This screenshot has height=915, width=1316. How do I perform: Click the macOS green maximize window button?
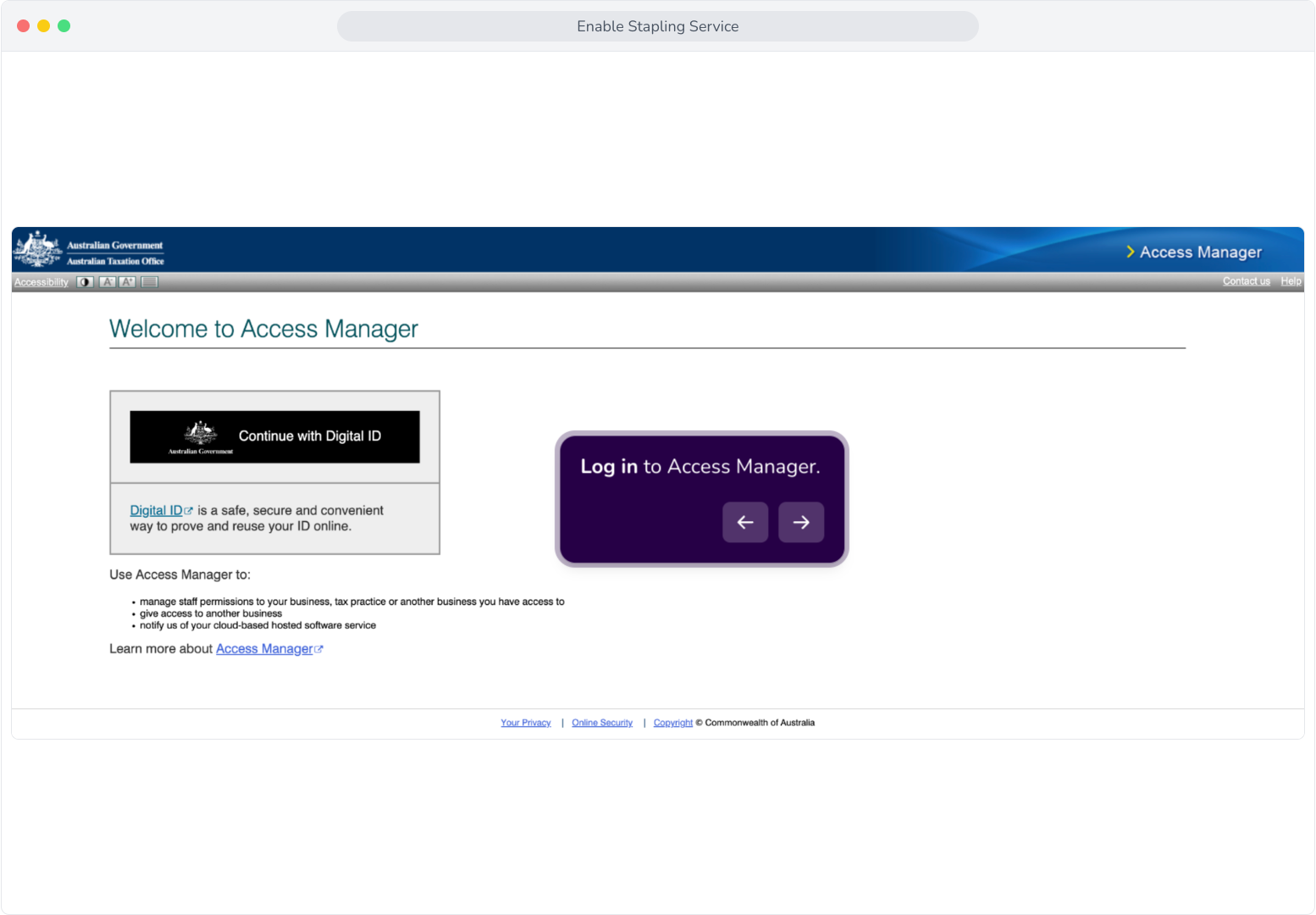pos(64,26)
